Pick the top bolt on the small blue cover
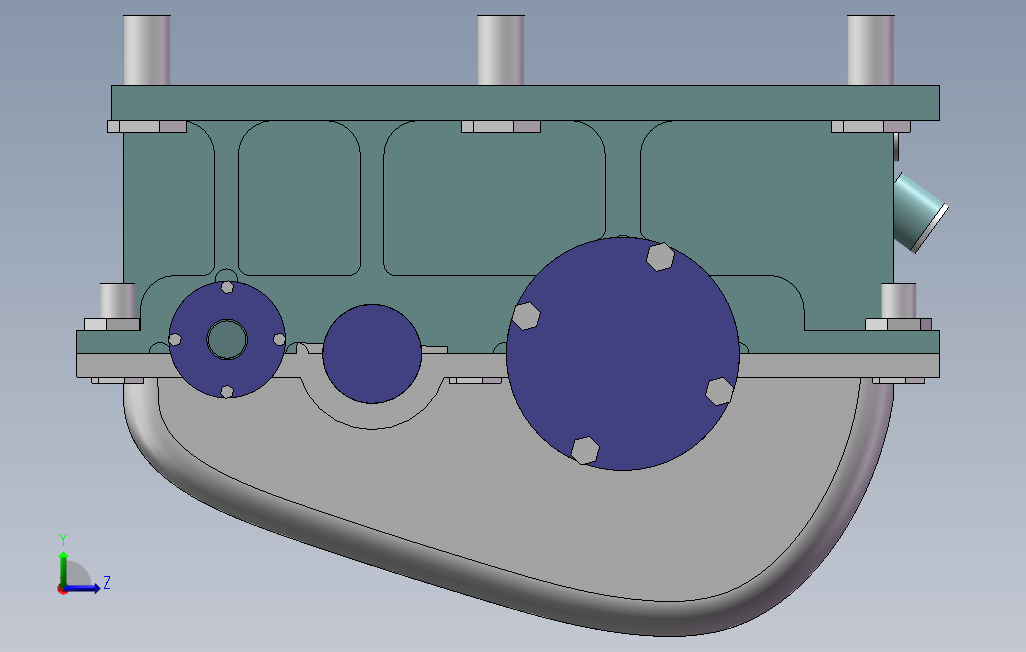Image resolution: width=1026 pixels, height=652 pixels. tap(227, 287)
